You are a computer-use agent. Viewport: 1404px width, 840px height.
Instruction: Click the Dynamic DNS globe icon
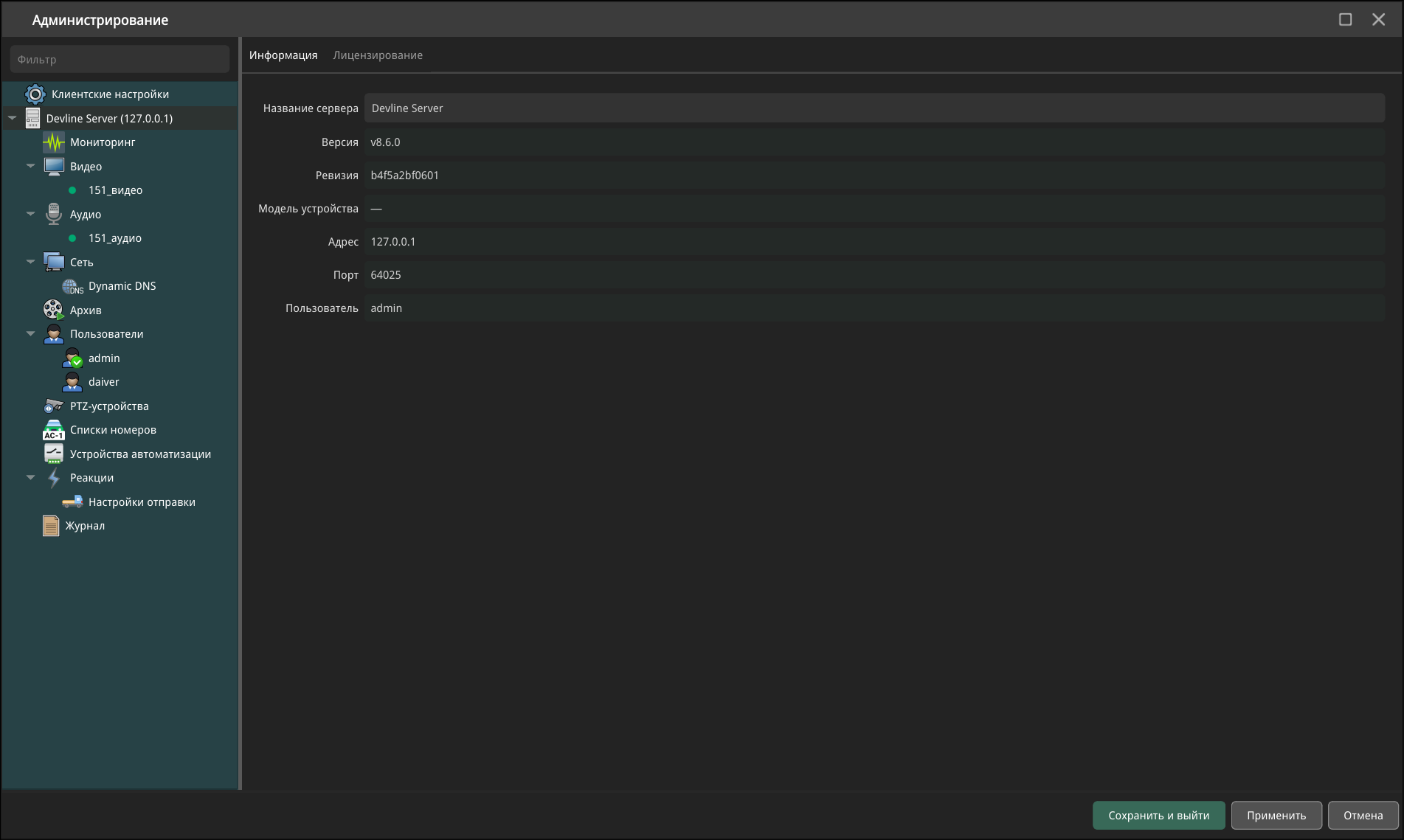(72, 286)
